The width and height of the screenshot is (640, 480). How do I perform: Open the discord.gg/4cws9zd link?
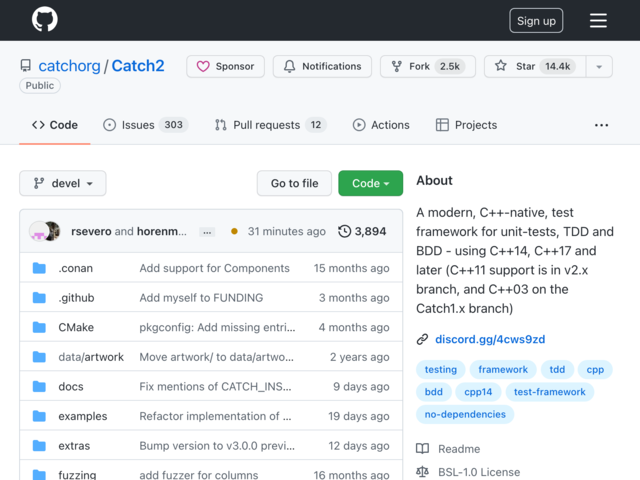tap(490, 340)
